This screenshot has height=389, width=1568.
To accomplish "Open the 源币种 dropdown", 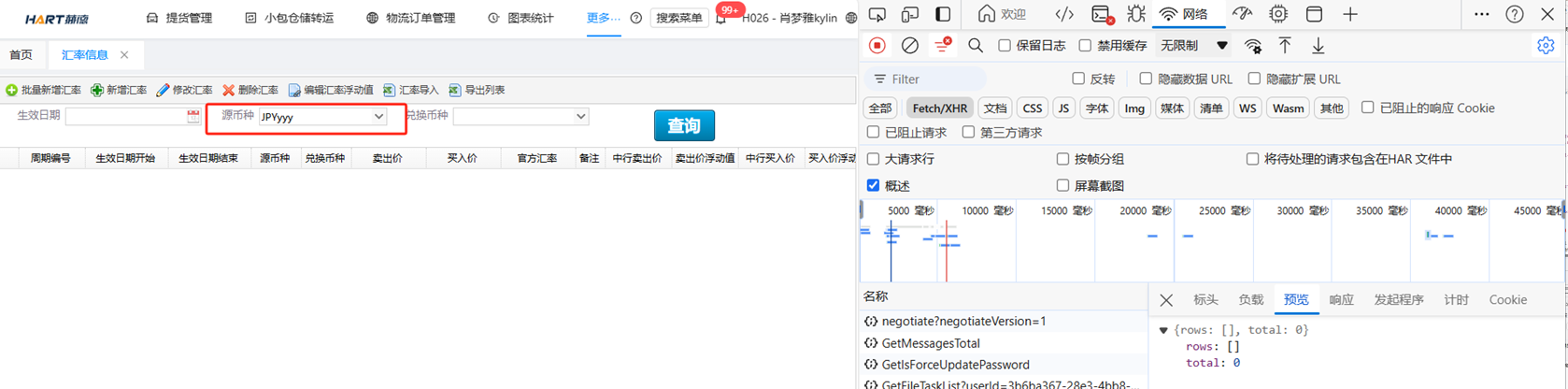I will tap(378, 117).
